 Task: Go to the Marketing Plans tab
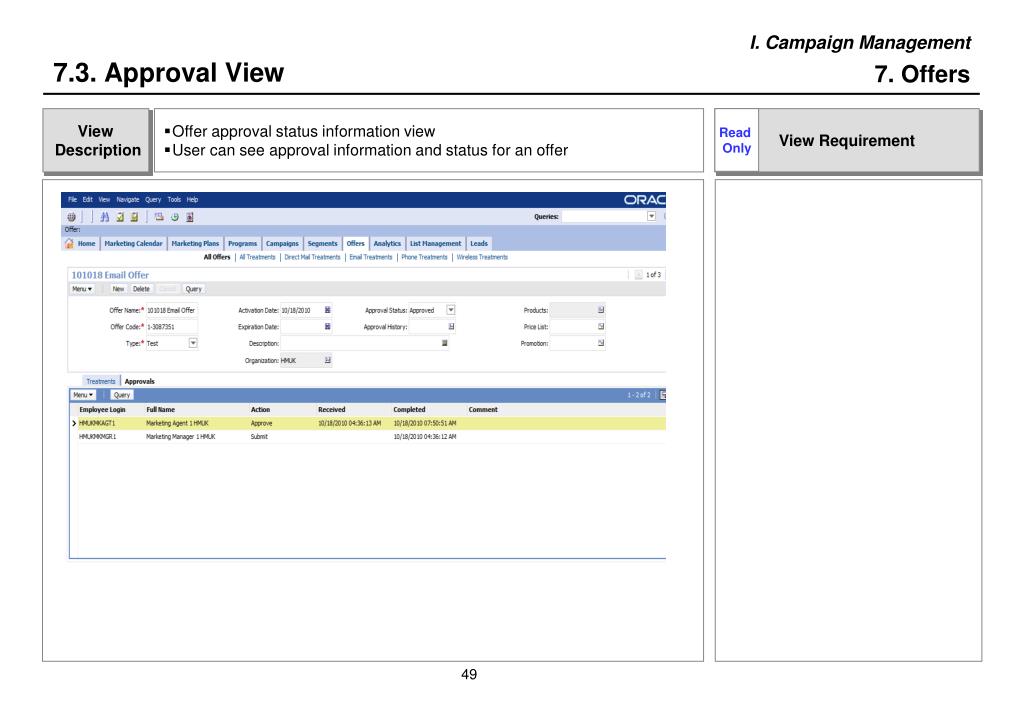click(x=195, y=243)
